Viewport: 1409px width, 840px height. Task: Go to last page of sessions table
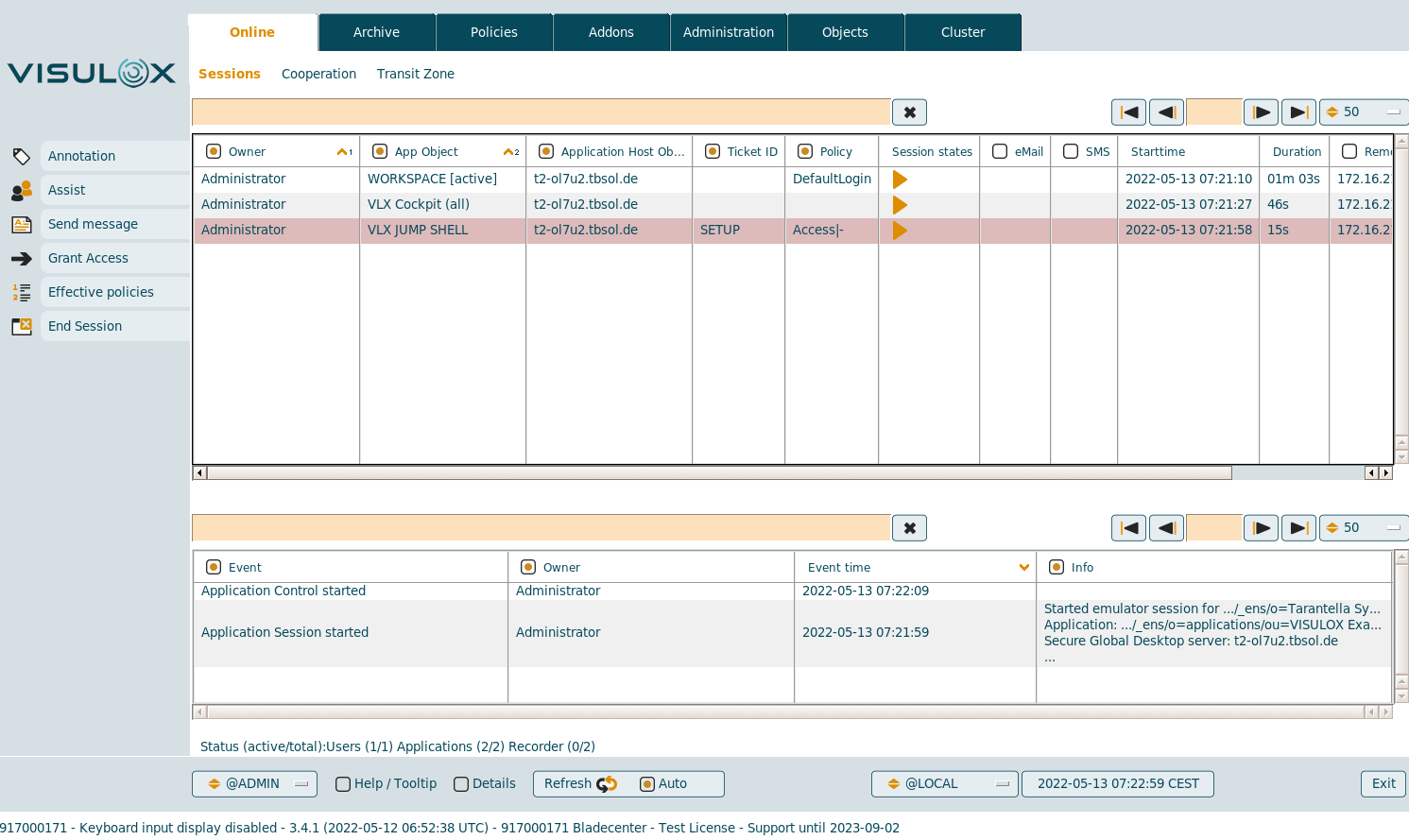click(1298, 112)
